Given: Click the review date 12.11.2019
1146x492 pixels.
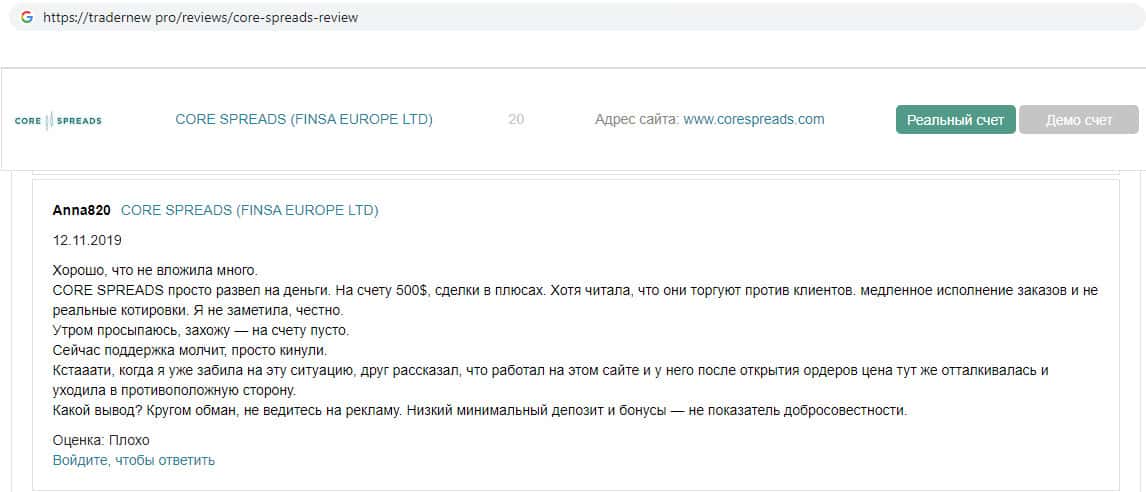Looking at the screenshot, I should pos(87,241).
